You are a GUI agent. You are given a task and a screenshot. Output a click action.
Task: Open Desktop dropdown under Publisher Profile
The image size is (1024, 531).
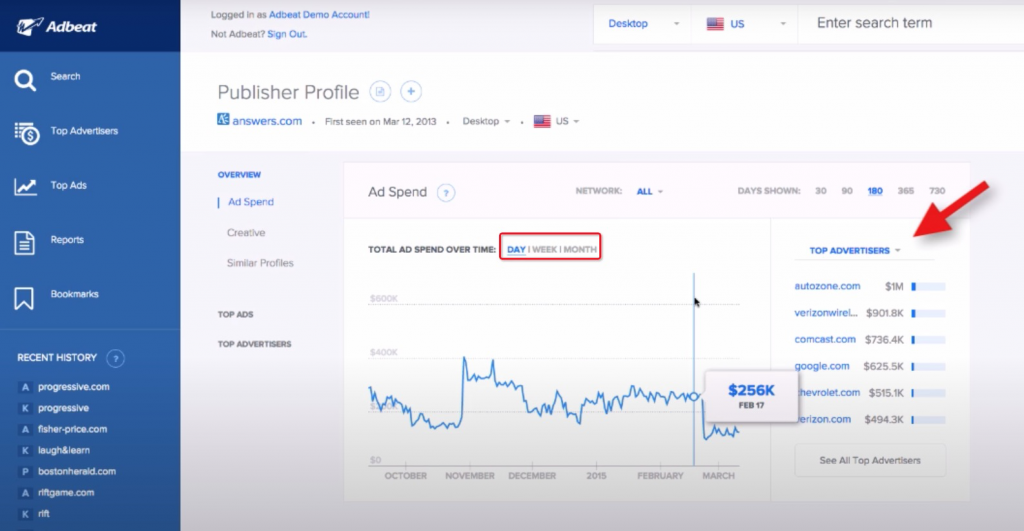tap(486, 121)
